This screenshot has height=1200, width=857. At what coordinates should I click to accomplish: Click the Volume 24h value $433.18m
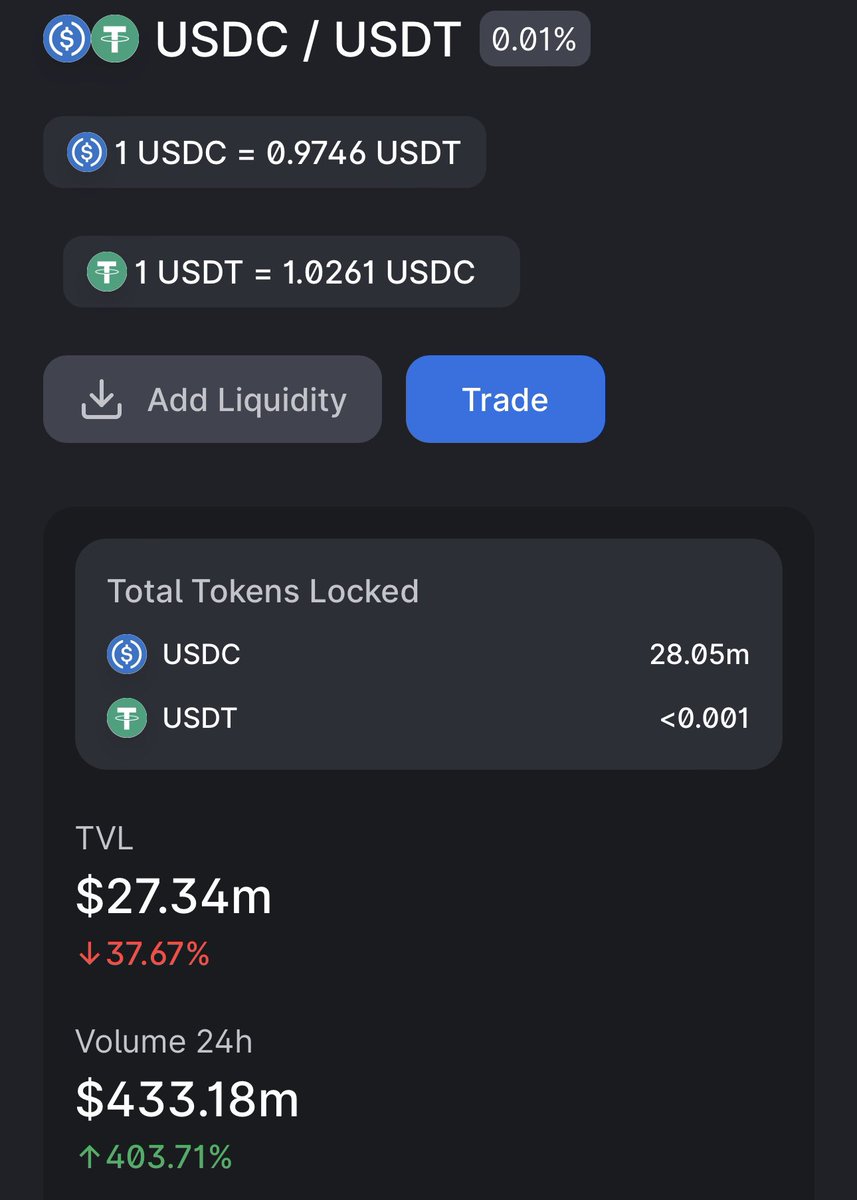tap(187, 1099)
